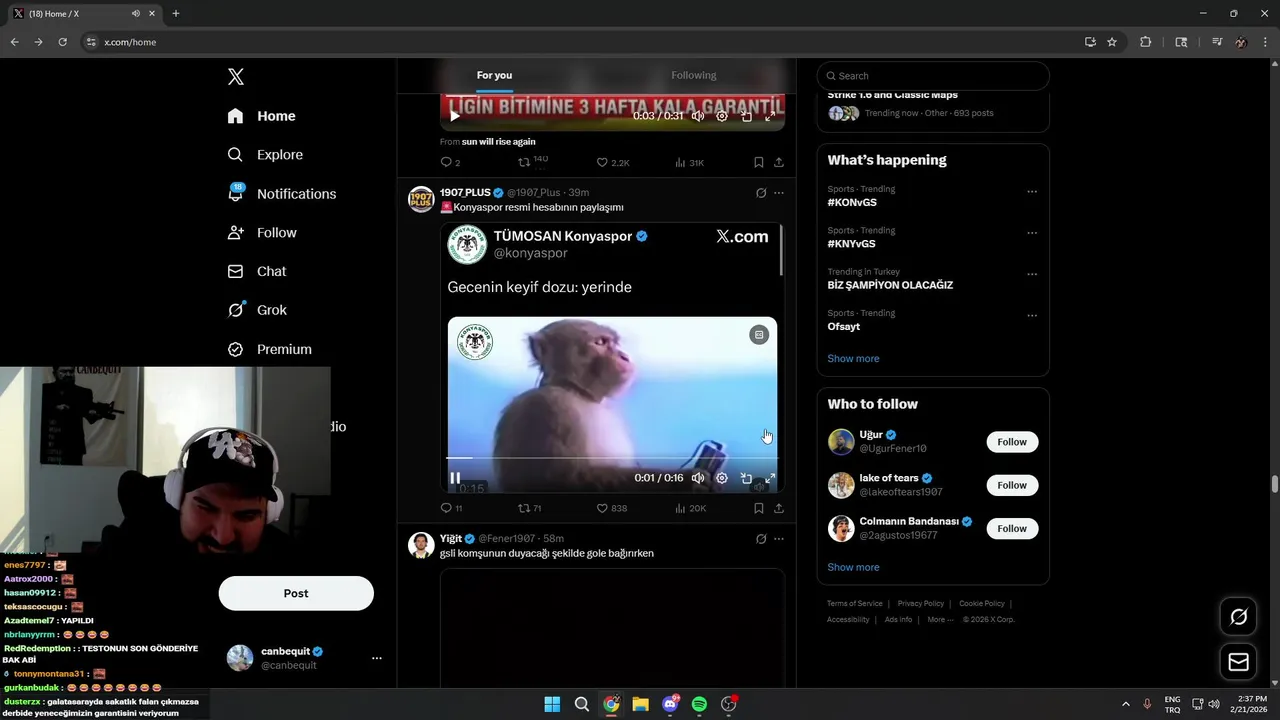Share the top post with 31K views
Viewport: 1280px width, 720px height.
779,162
